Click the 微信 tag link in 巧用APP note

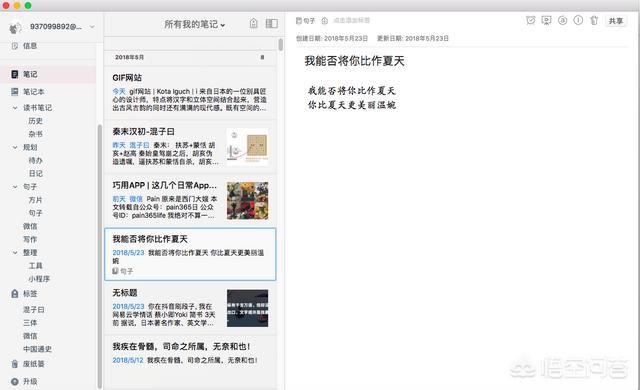(x=136, y=199)
